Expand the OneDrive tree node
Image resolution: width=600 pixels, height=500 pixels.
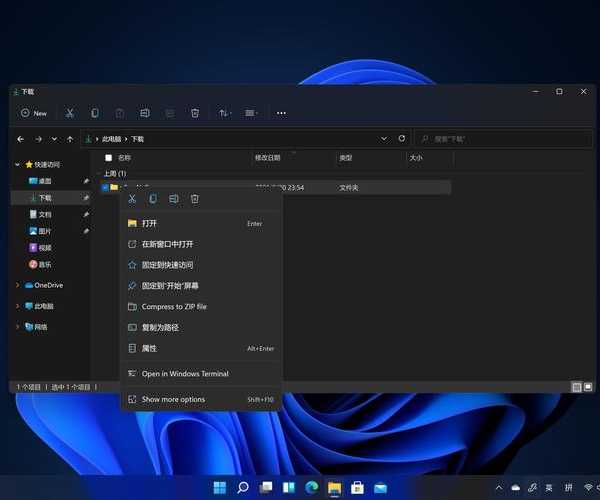17,285
